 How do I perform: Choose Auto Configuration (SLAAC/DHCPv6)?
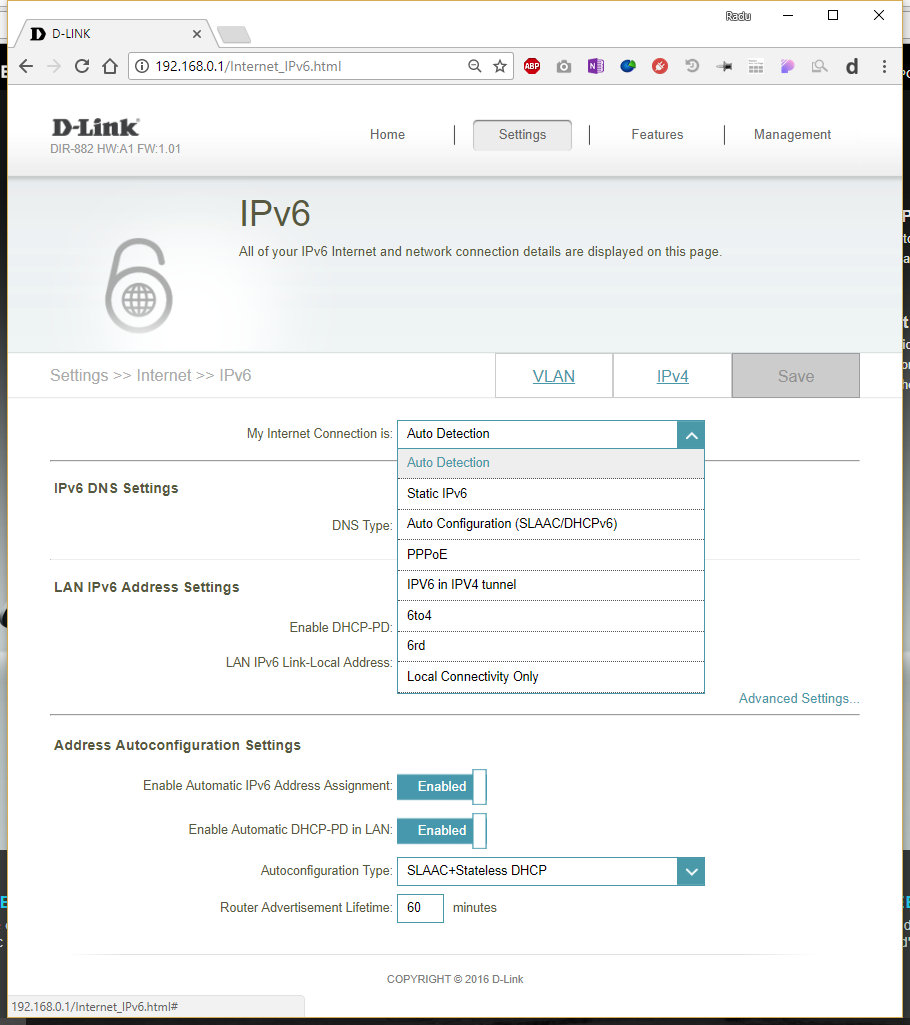pyautogui.click(x=550, y=524)
